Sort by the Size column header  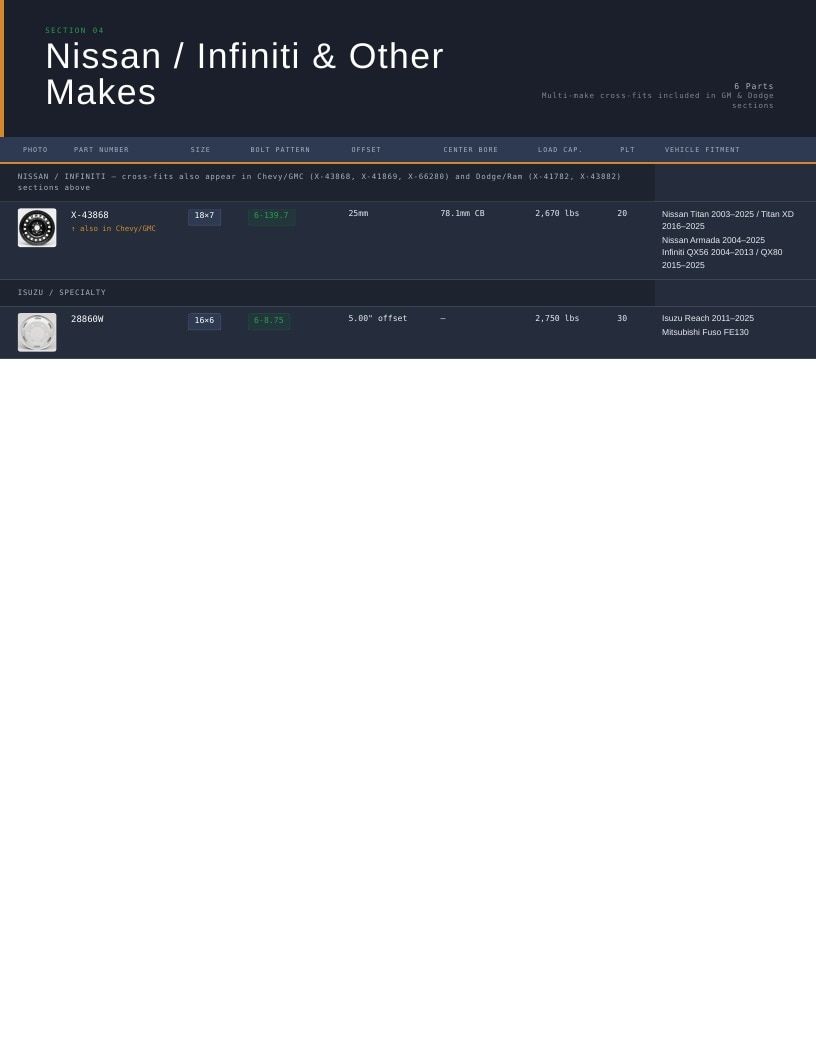[200, 150]
